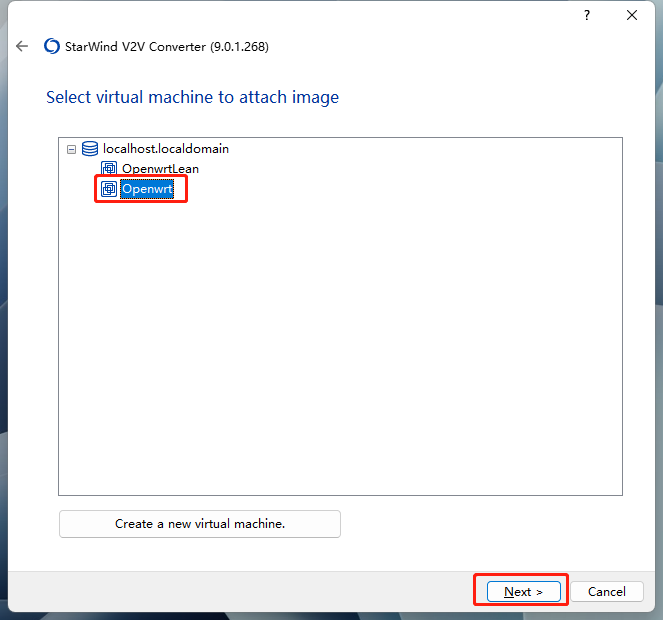This screenshot has width=663, height=620.
Task: Collapse the localhost.localdomain tree node
Action: [x=71, y=149]
